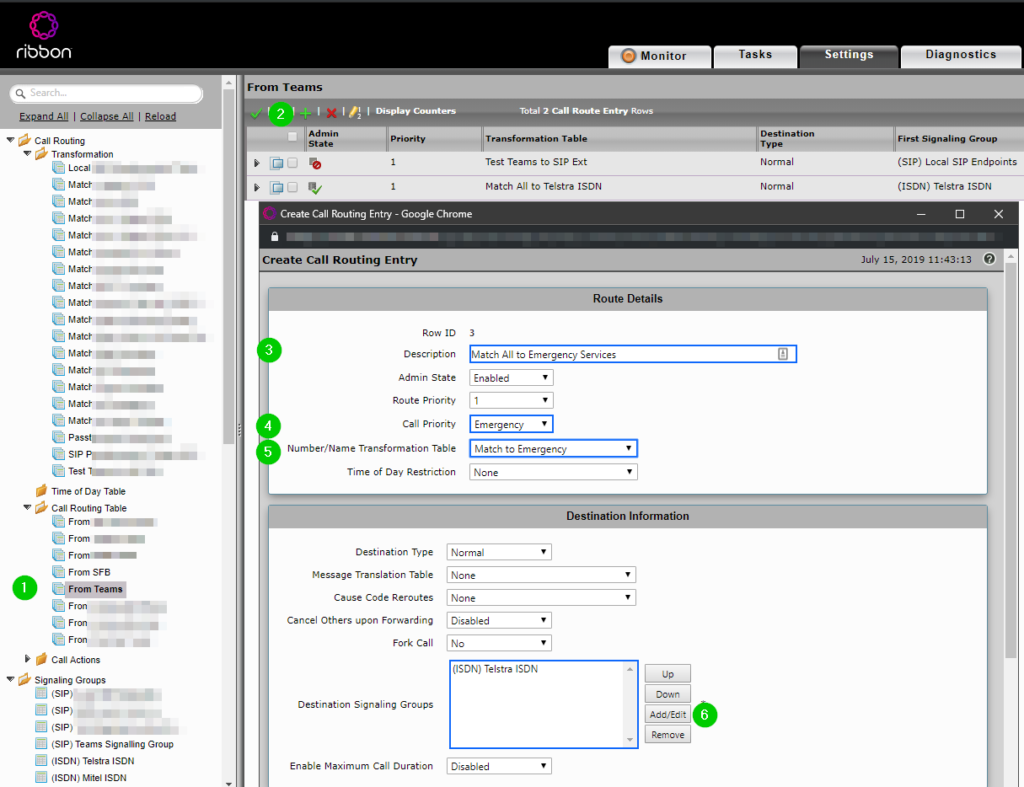
Task: Open the Call Priority dropdown
Action: [x=511, y=424]
